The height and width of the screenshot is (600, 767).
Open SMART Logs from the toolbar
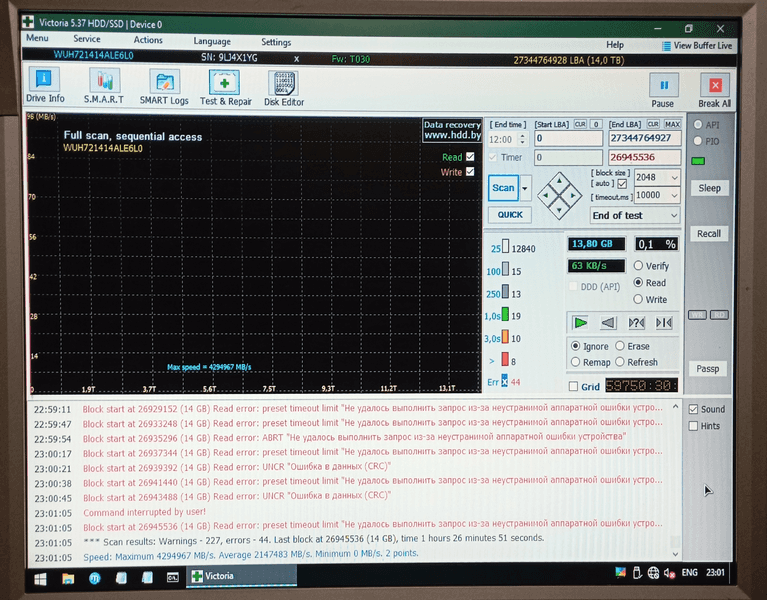[x=164, y=87]
